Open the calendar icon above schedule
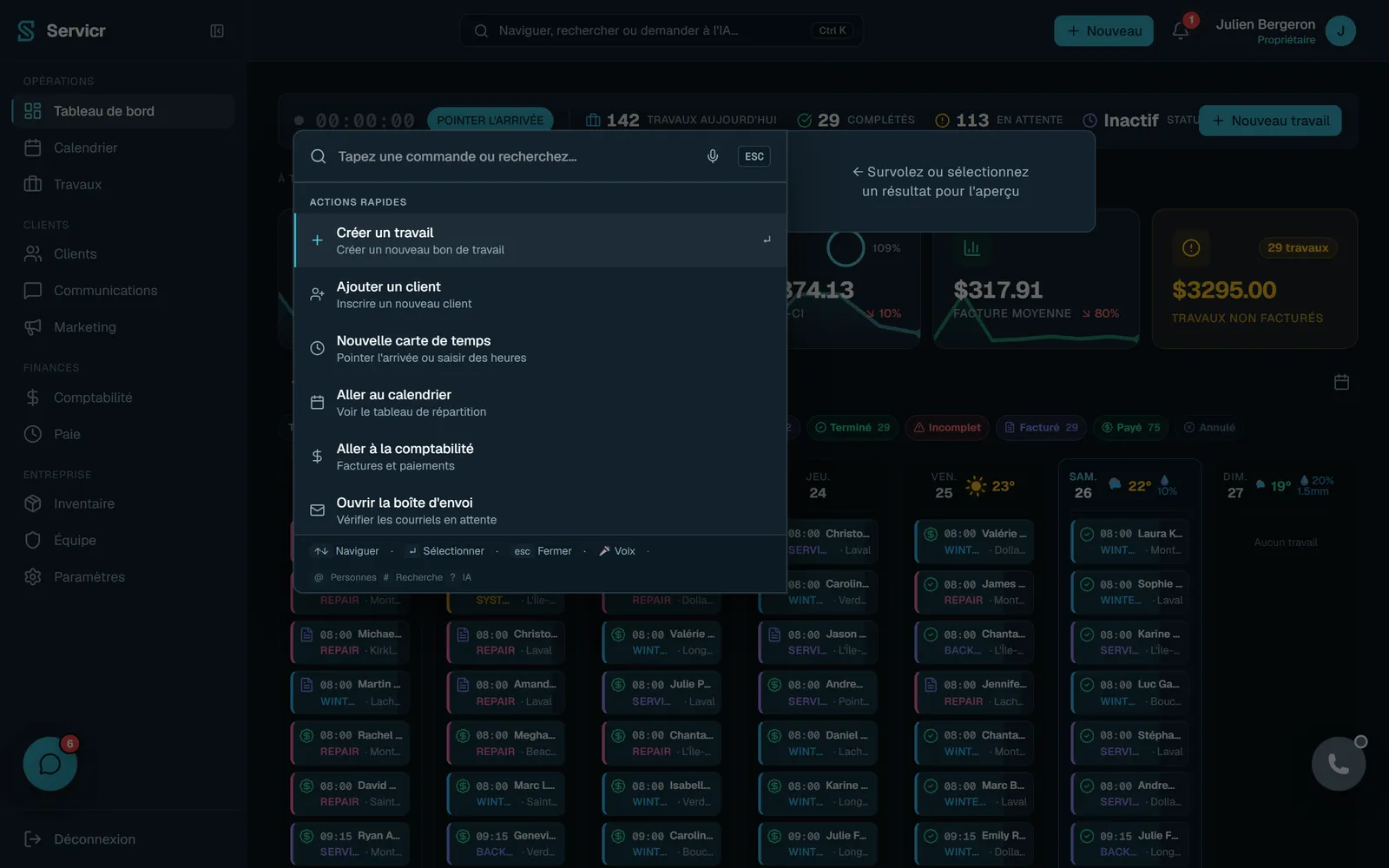This screenshot has width=1389, height=868. point(1341,382)
